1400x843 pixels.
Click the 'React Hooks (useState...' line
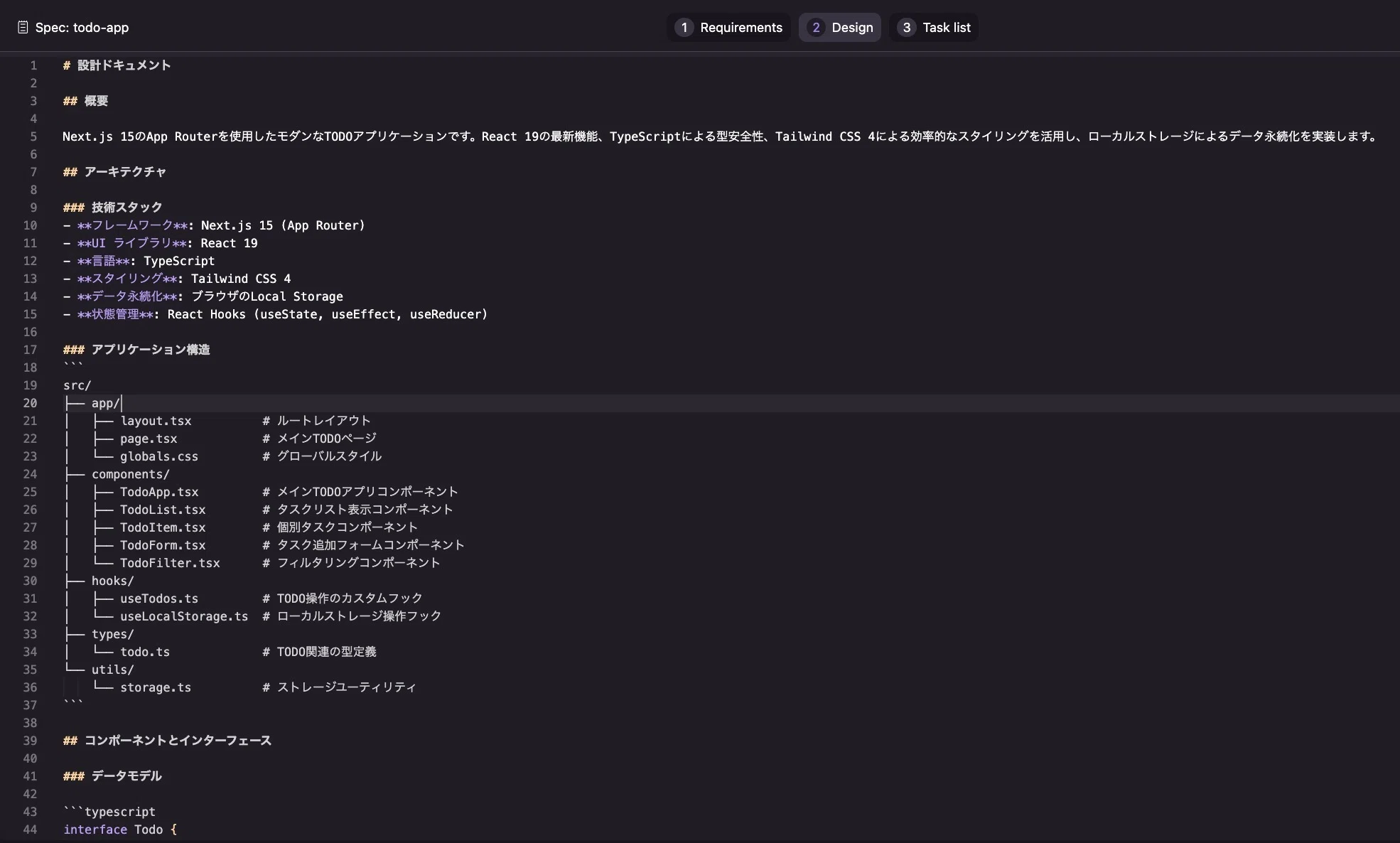275,314
